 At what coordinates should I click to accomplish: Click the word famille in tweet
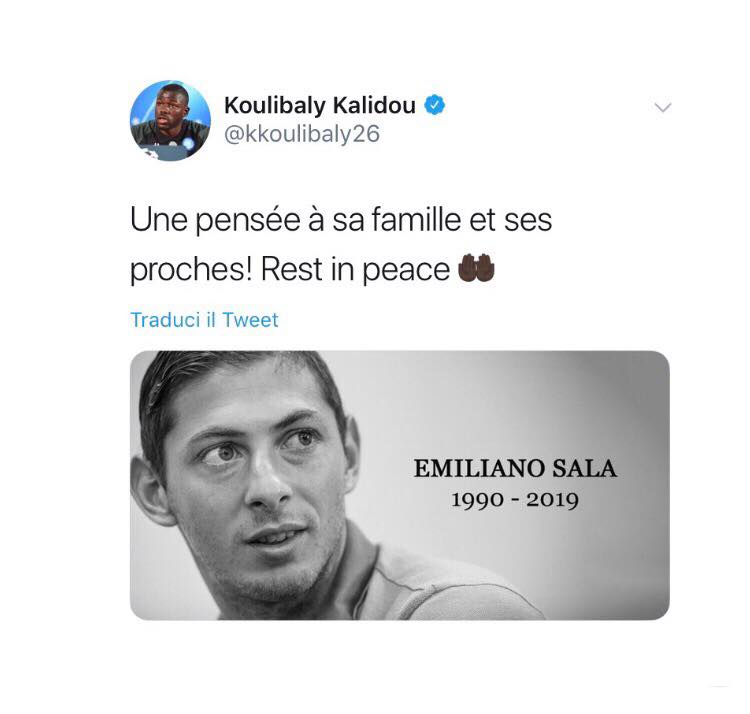pos(416,220)
